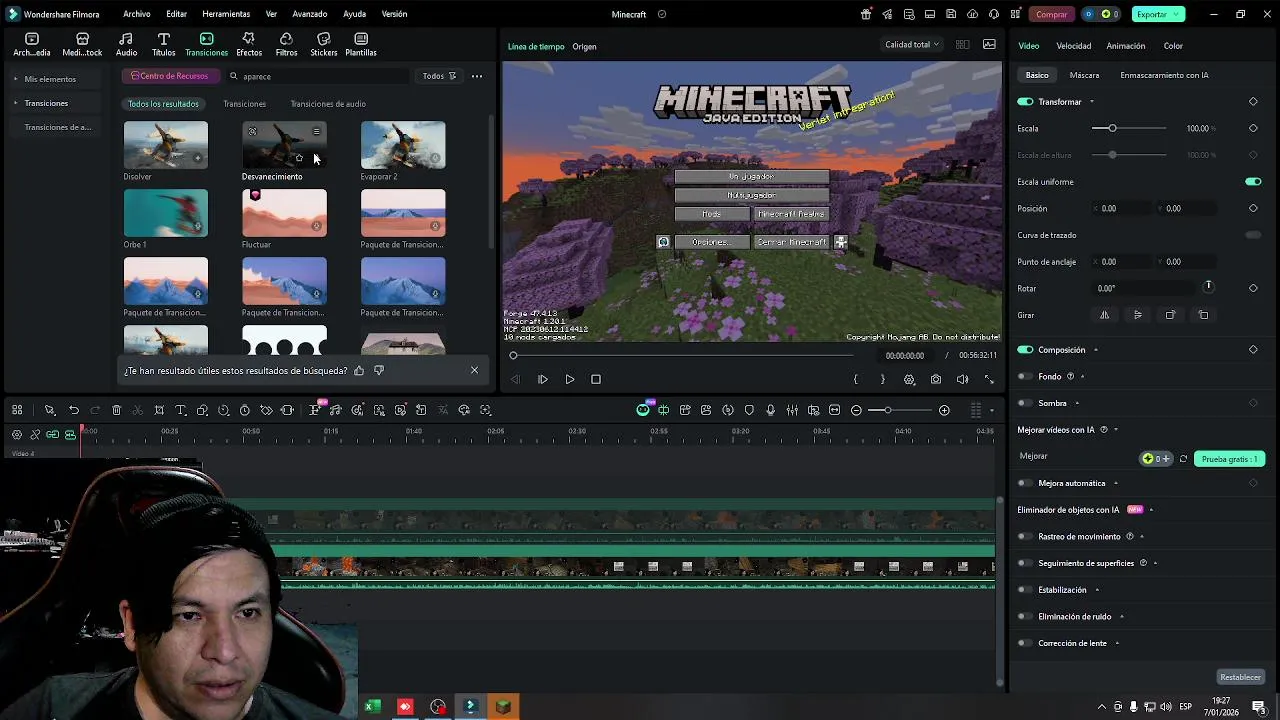Open the Efectos panel

249,44
